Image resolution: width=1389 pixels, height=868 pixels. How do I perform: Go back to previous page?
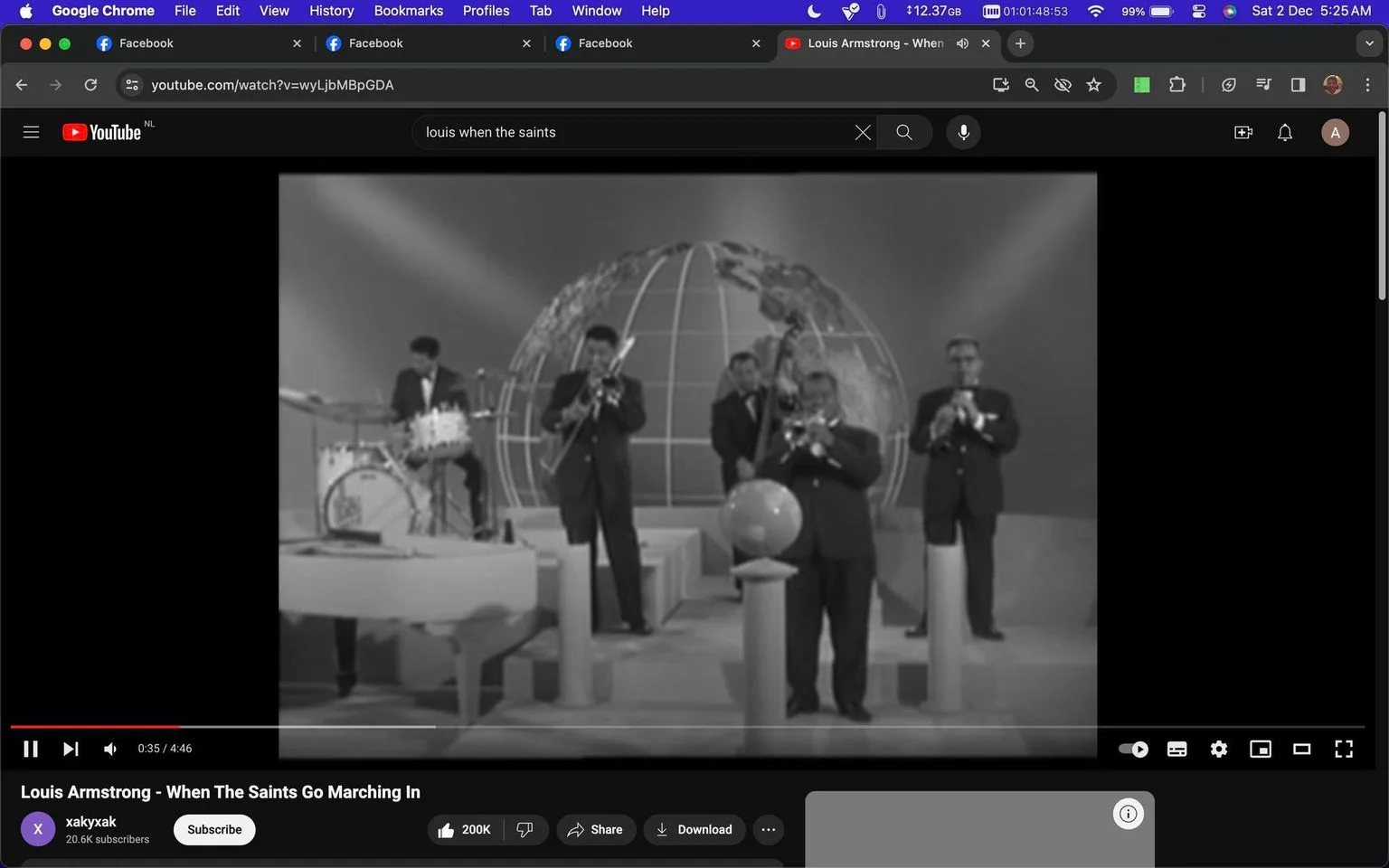pyautogui.click(x=22, y=85)
